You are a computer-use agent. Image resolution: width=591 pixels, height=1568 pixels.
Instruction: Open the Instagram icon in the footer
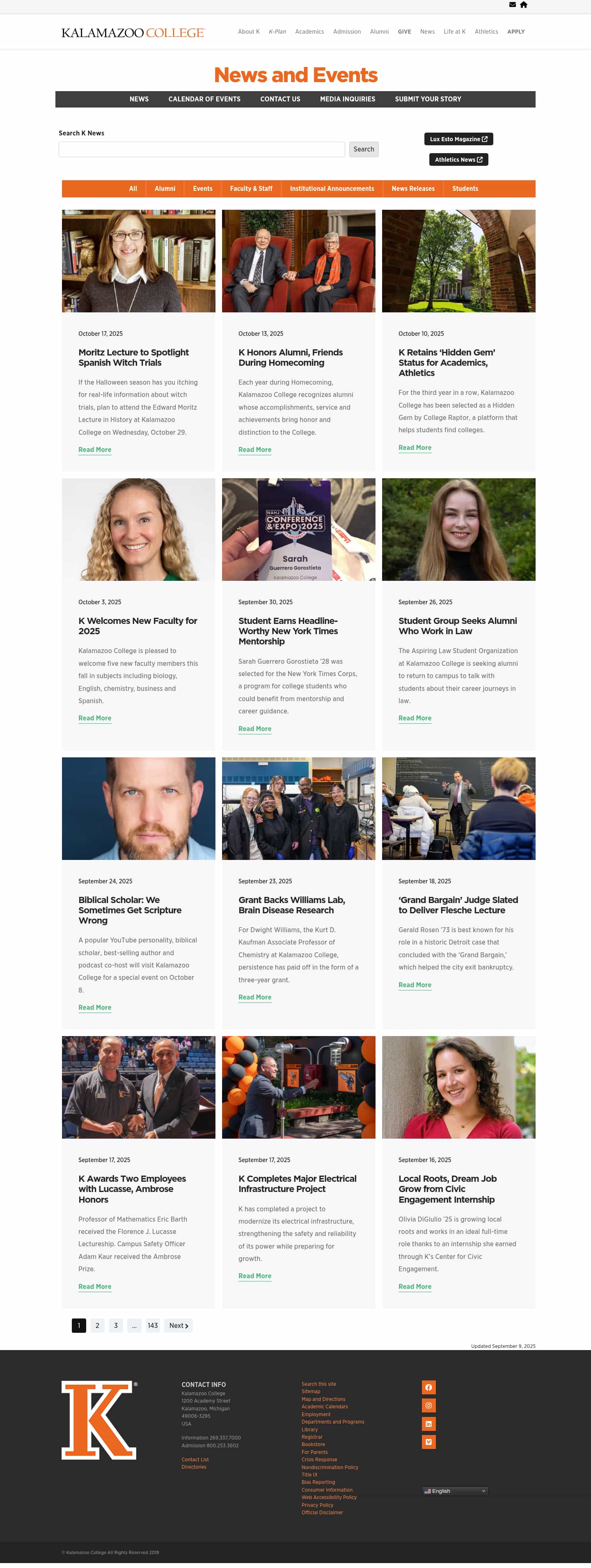tap(428, 1405)
